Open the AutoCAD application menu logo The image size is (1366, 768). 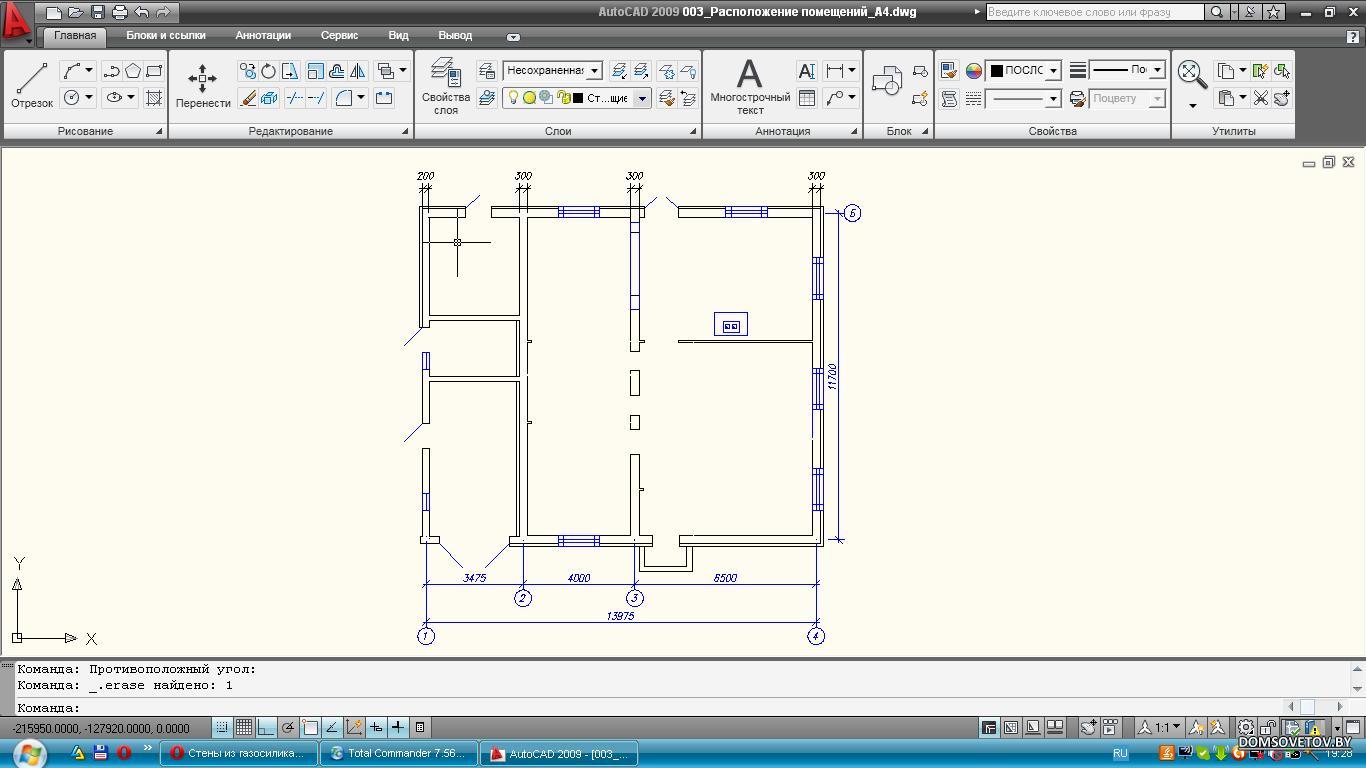[x=16, y=21]
